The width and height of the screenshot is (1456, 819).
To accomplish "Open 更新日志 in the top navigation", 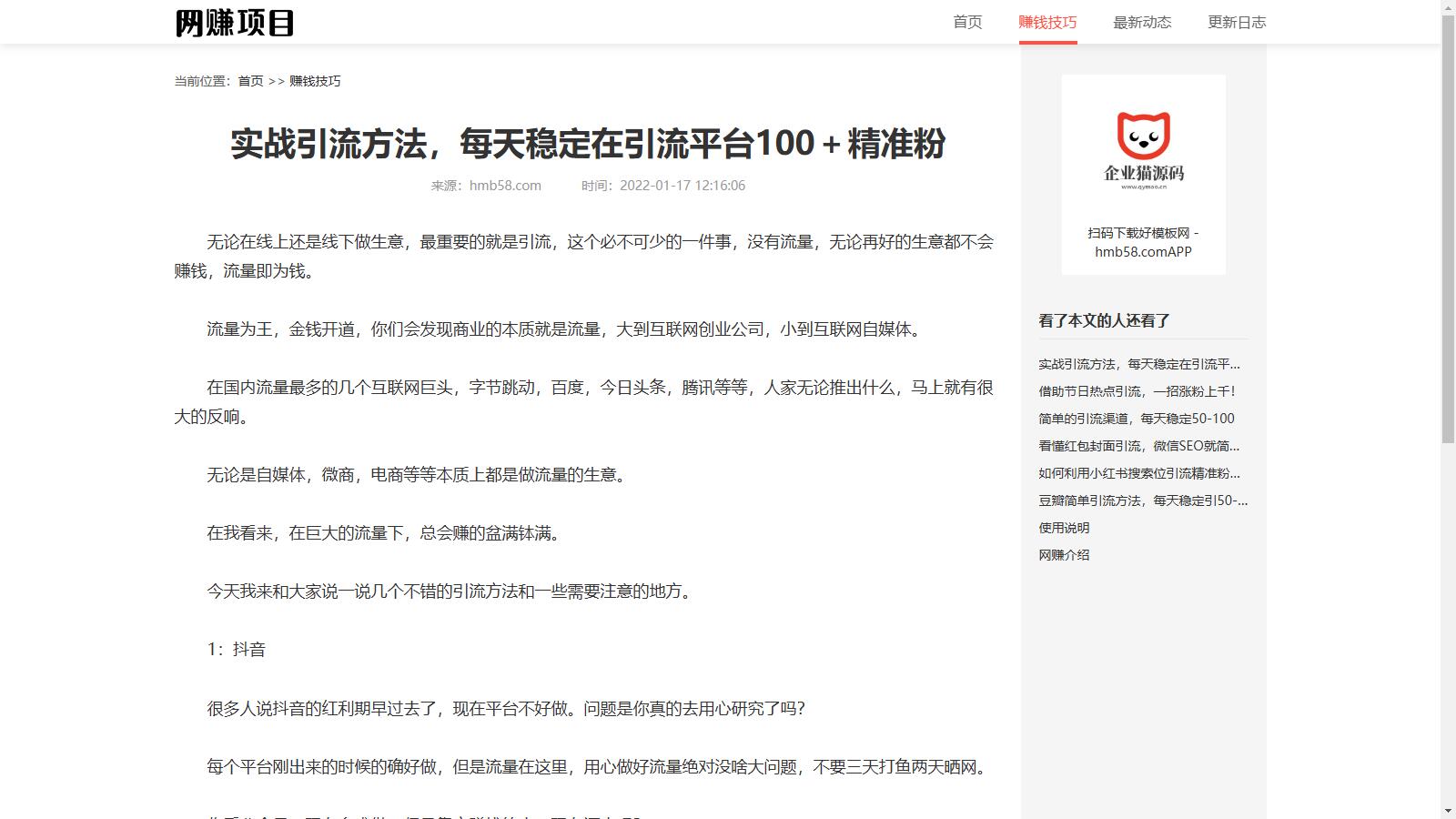I will pyautogui.click(x=1237, y=23).
